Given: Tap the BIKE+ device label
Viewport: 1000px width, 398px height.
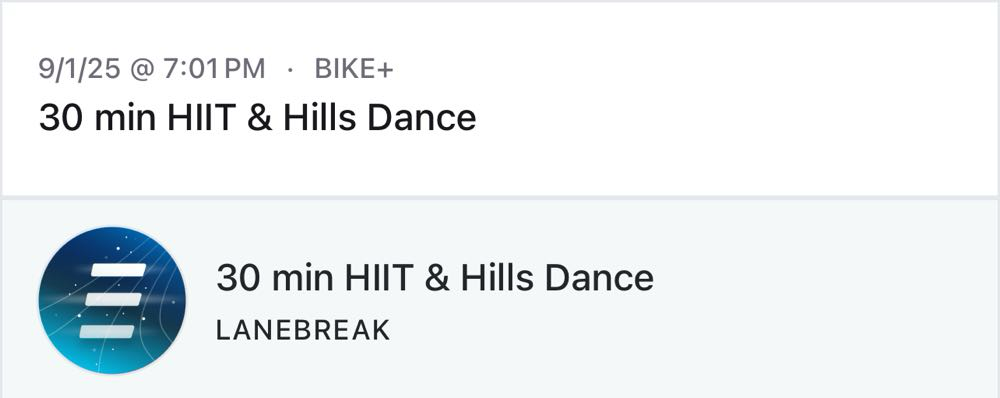Looking at the screenshot, I should [x=354, y=69].
